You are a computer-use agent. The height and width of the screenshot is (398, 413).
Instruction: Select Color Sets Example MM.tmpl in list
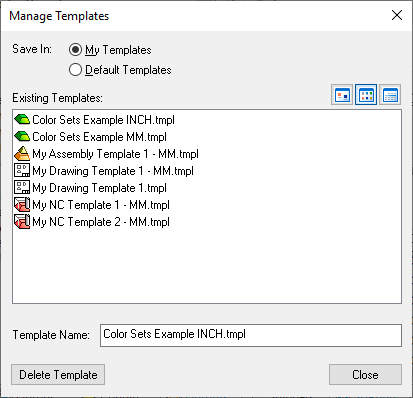[x=99, y=137]
